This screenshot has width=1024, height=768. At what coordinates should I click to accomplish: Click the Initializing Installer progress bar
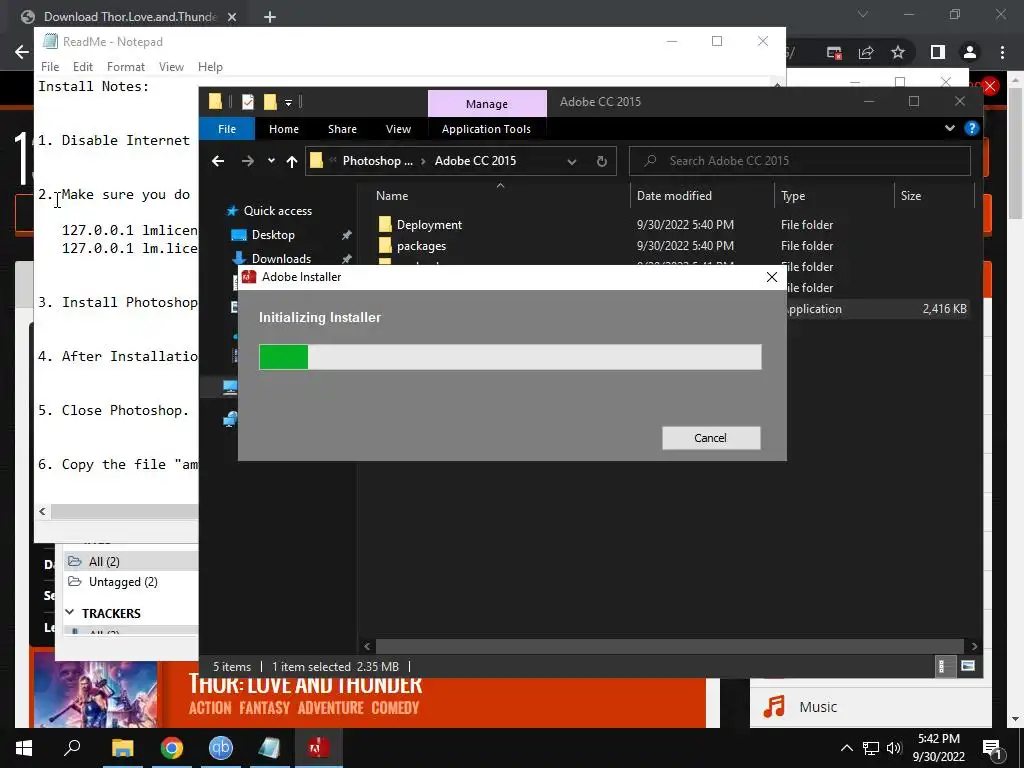pos(510,357)
